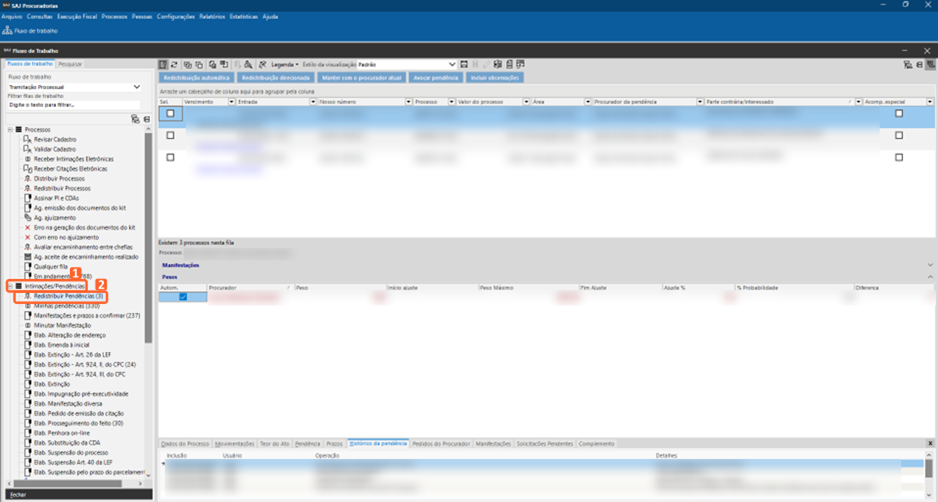Switch to the Movimentações tab

pyautogui.click(x=234, y=443)
